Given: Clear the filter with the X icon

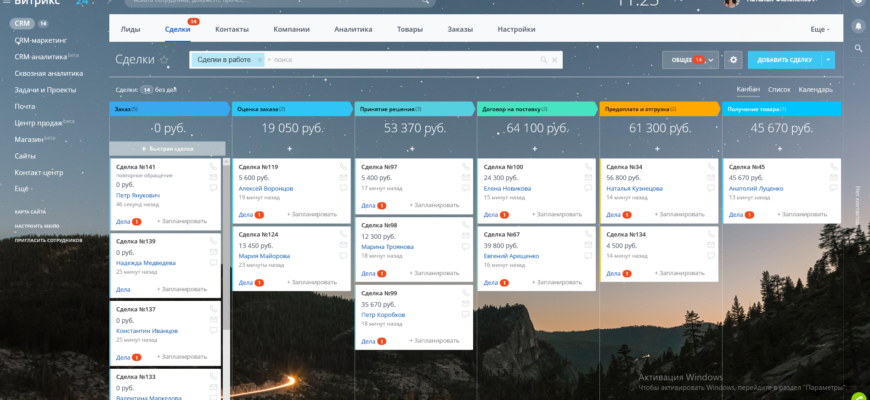Looking at the screenshot, I should pyautogui.click(x=554, y=60).
